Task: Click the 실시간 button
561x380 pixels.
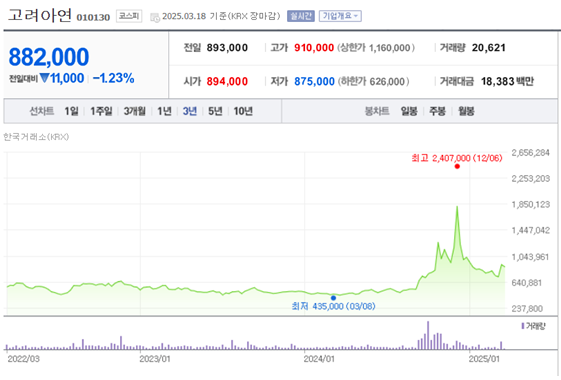Action: pos(301,16)
